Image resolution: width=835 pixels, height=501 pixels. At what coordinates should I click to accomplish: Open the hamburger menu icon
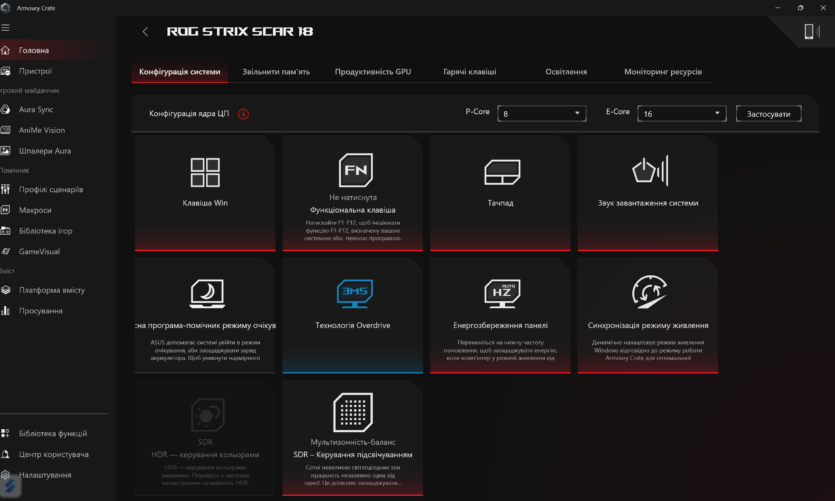5,28
